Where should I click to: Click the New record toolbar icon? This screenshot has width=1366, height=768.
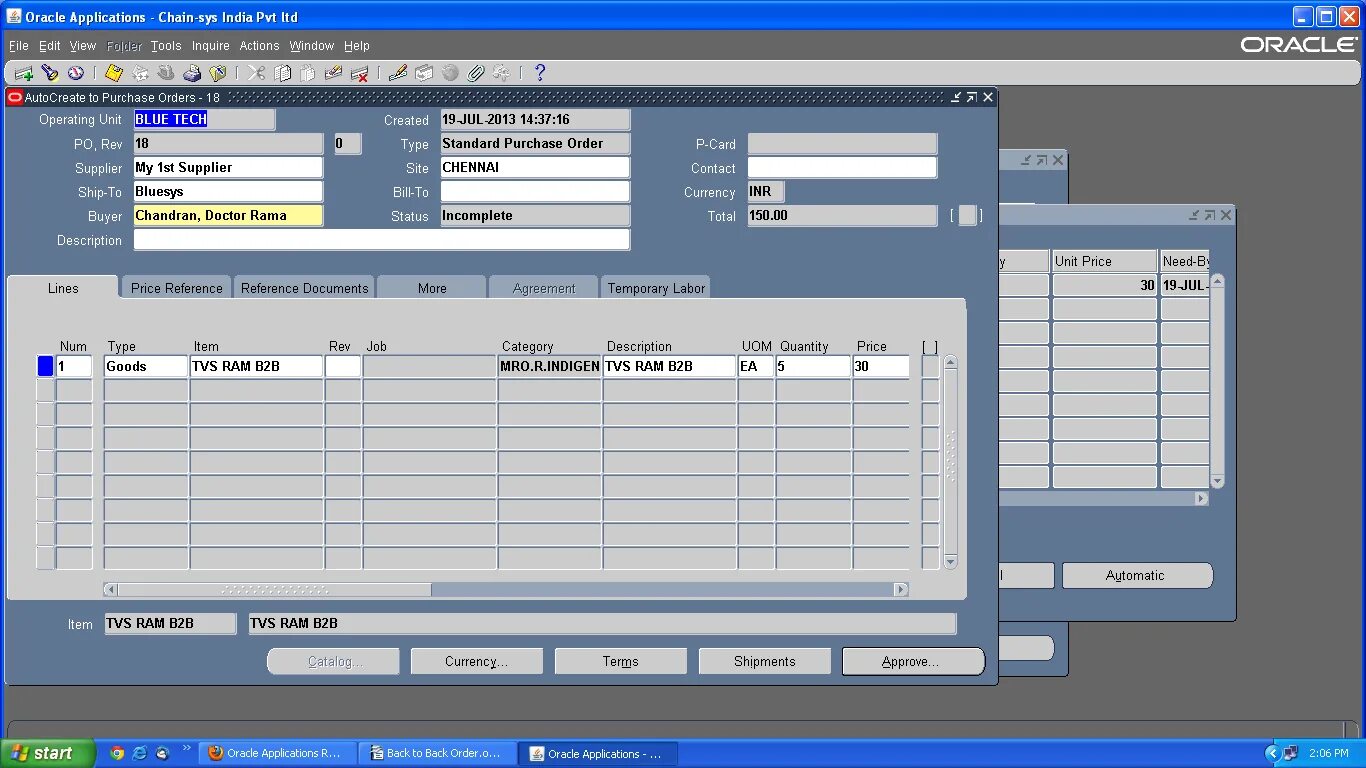point(24,73)
